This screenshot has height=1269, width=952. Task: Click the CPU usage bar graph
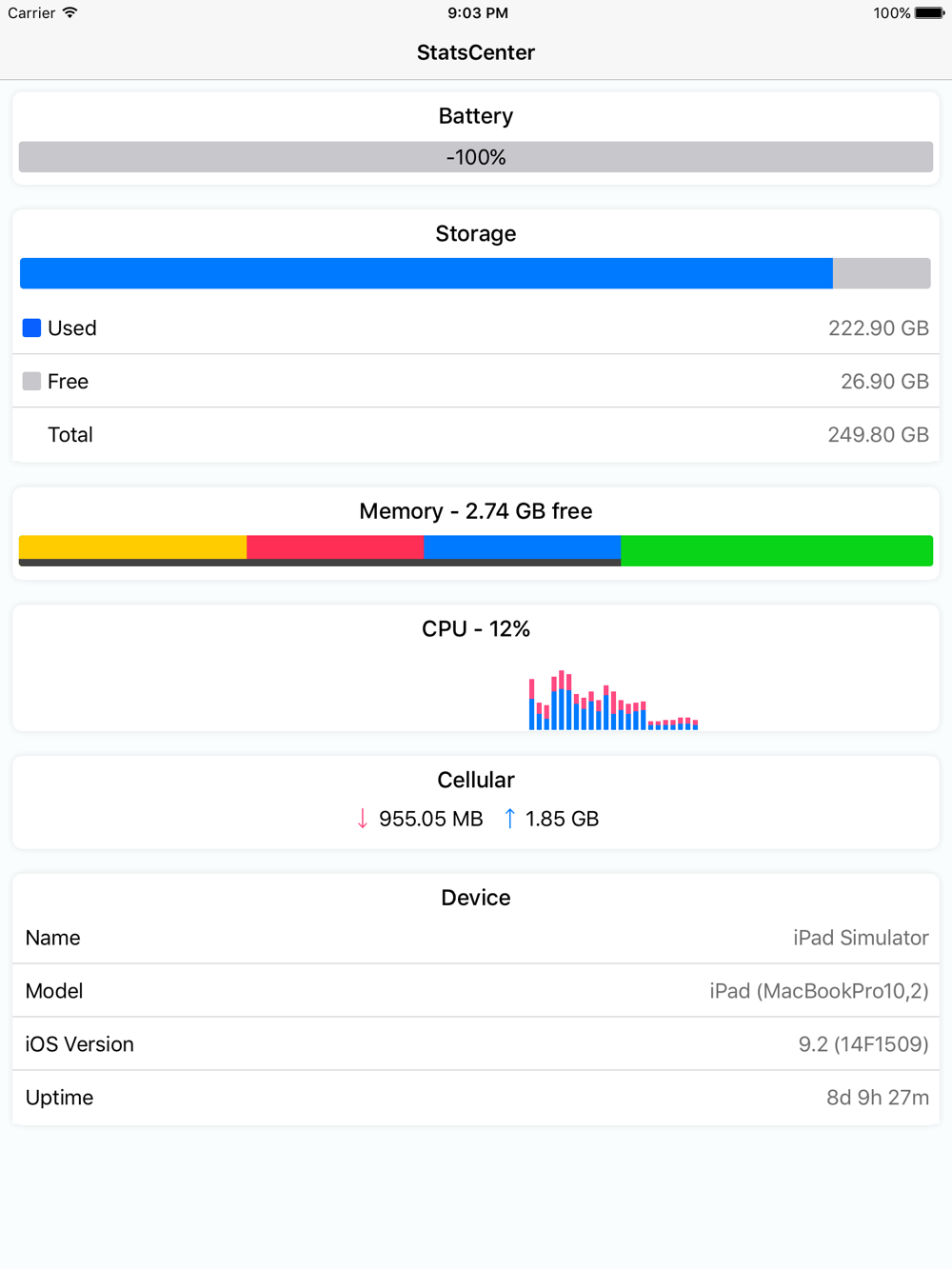click(614, 700)
